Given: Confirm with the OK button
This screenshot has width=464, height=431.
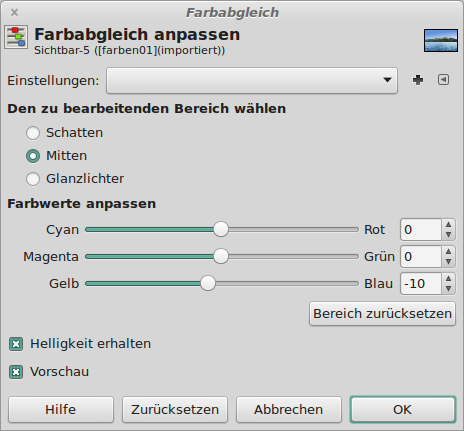Looking at the screenshot, I should tap(403, 409).
